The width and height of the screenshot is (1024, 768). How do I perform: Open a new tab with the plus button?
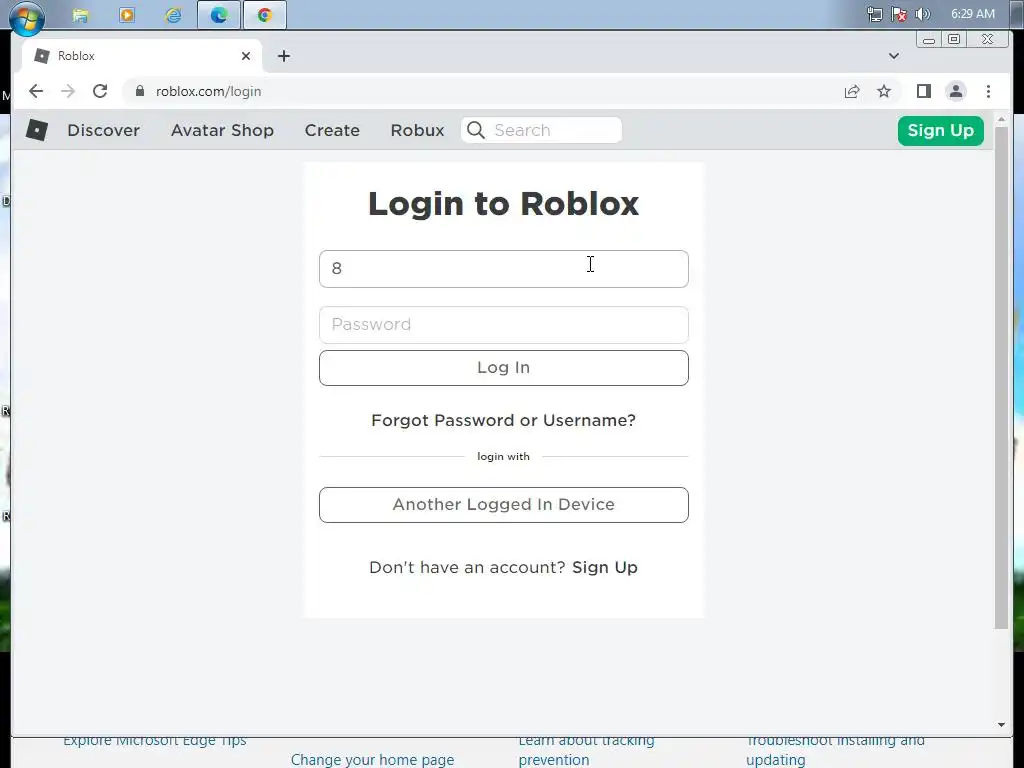[x=283, y=56]
